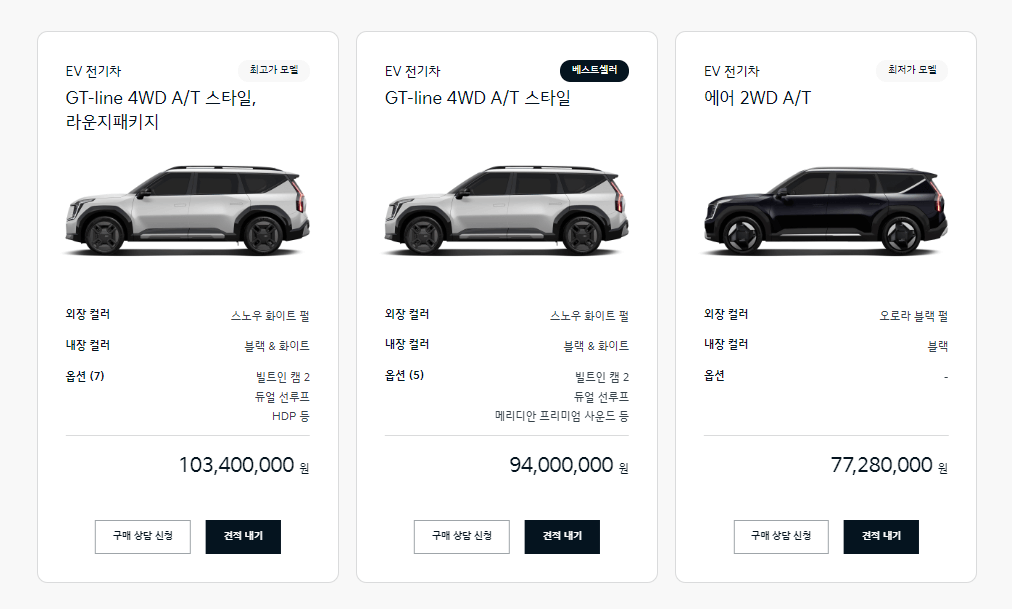1012x609 pixels.
Task: Click 구매 상담 신청 under GT-line 4WD A/T 스타일
Action: [x=461, y=536]
